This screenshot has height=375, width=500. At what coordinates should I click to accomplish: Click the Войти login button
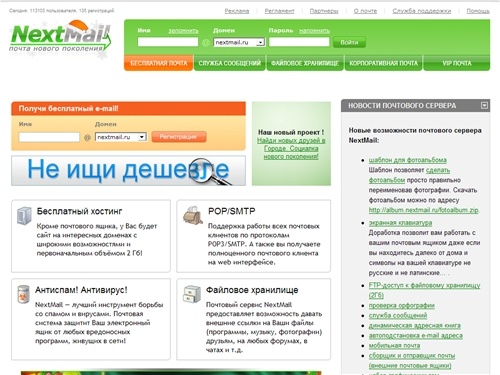pyautogui.click(x=349, y=42)
